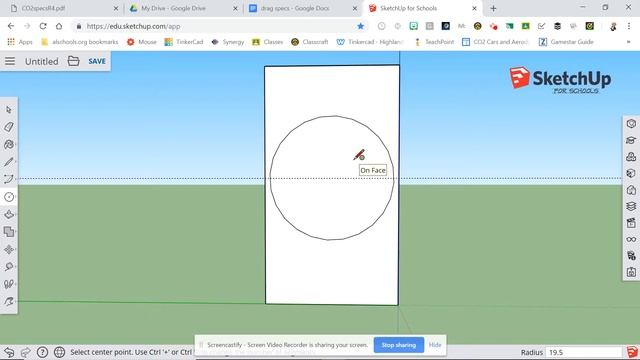Go to the browser home page
Viewport: 640px width, 360px height.
59,26
